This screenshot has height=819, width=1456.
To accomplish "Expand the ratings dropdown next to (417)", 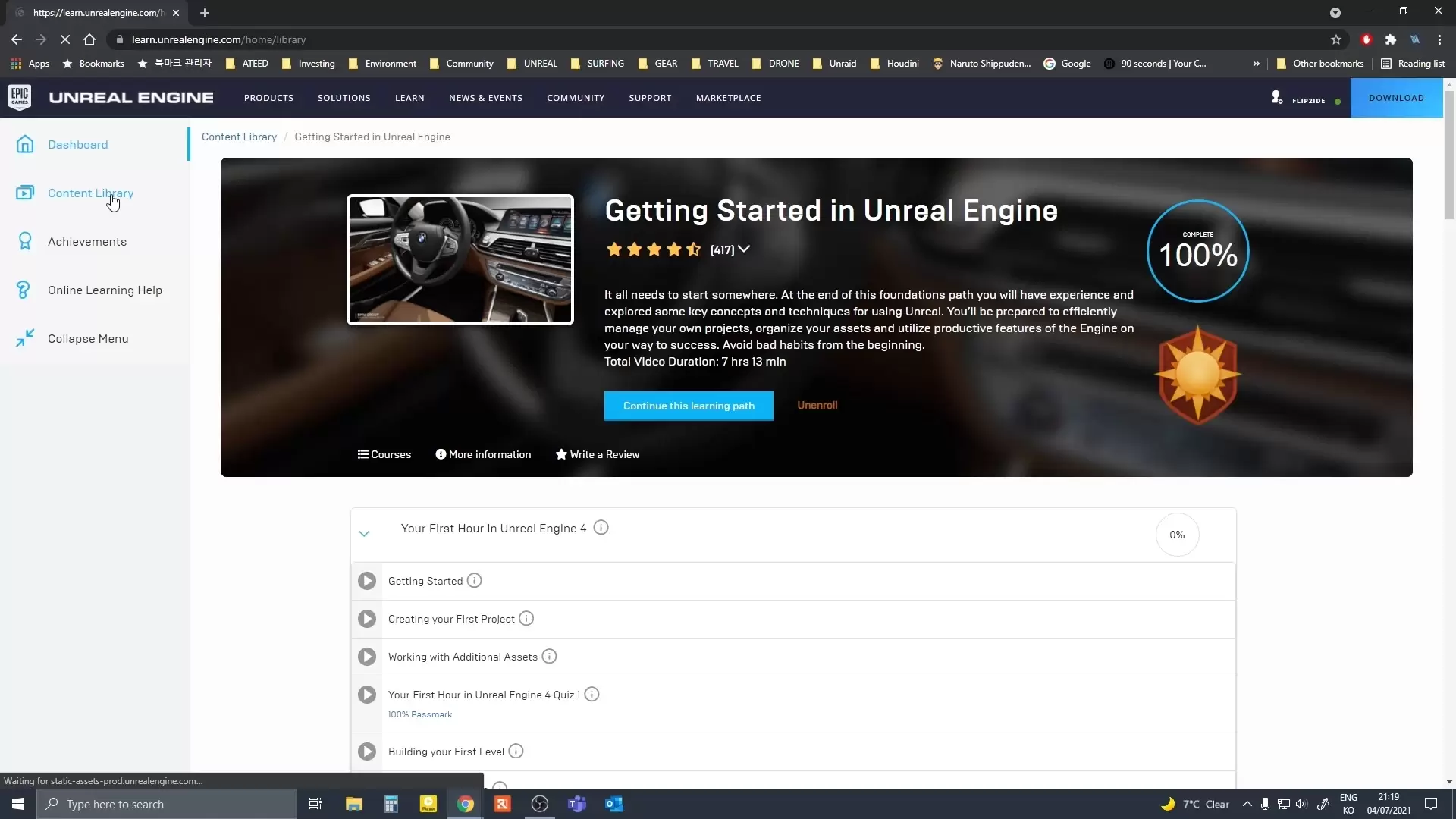I will [x=744, y=249].
